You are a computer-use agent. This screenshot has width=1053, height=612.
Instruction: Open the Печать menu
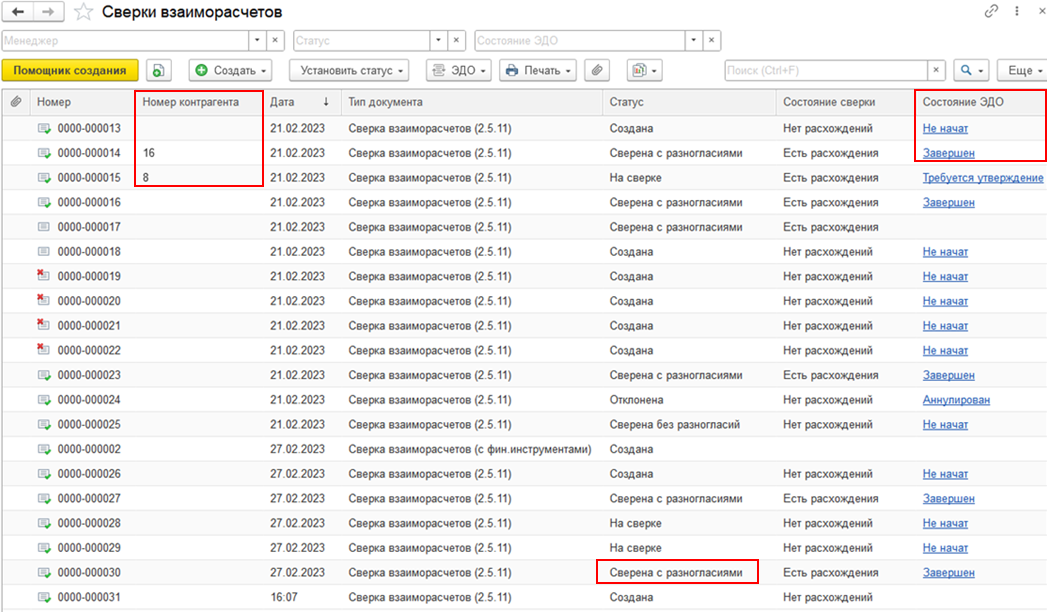(538, 71)
